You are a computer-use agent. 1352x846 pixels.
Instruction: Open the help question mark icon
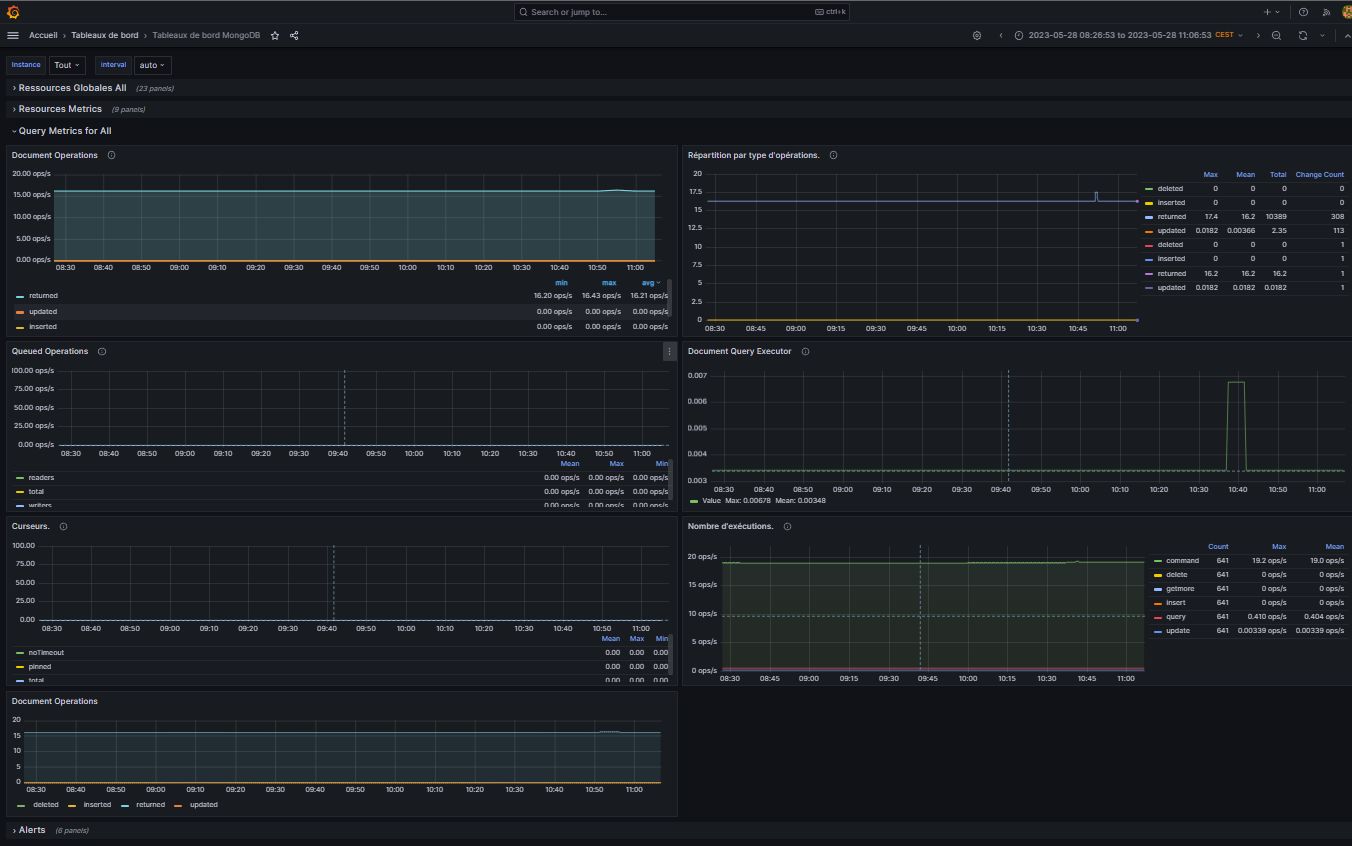click(x=1303, y=12)
